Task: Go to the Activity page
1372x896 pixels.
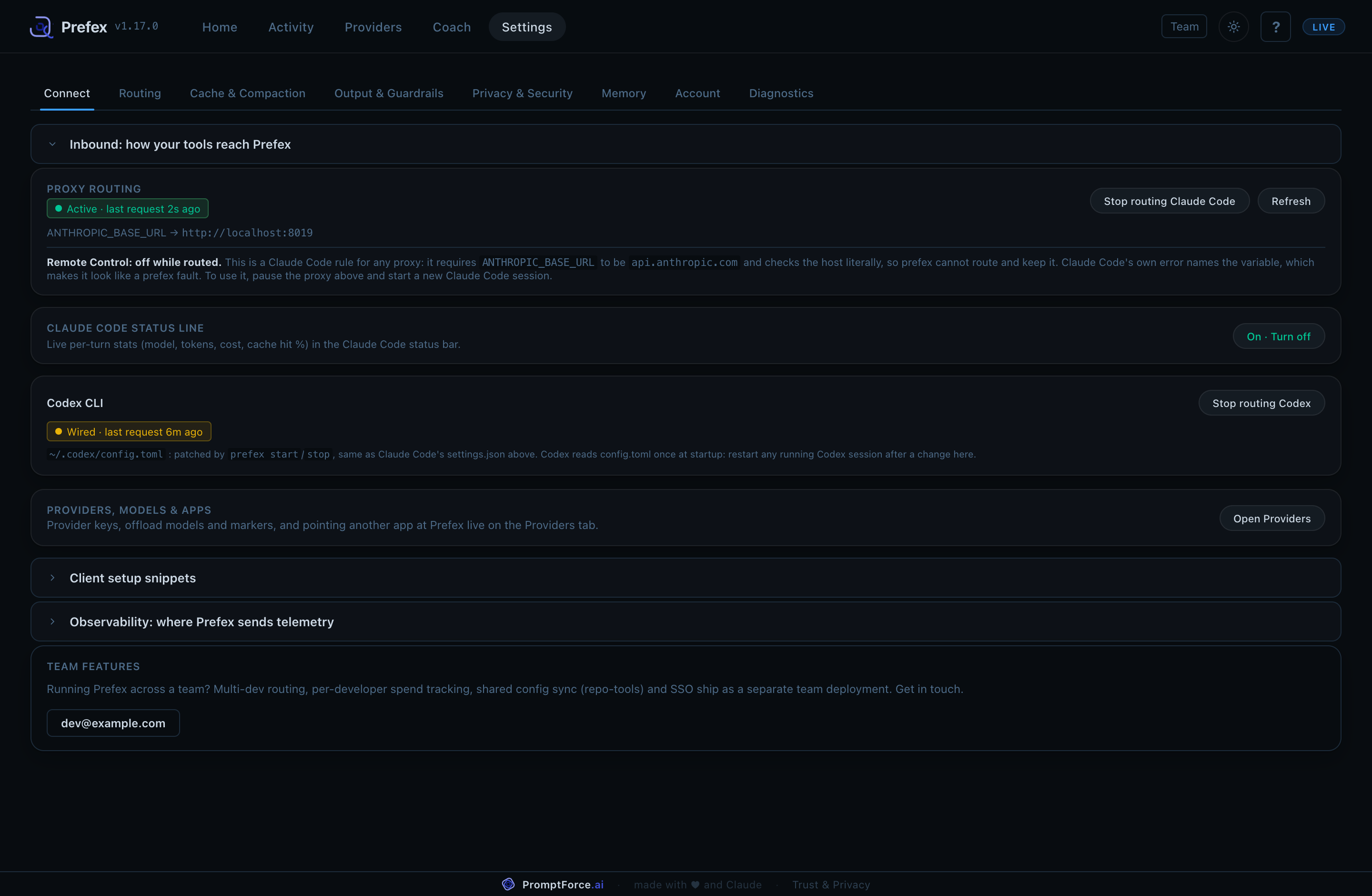Action: point(291,27)
